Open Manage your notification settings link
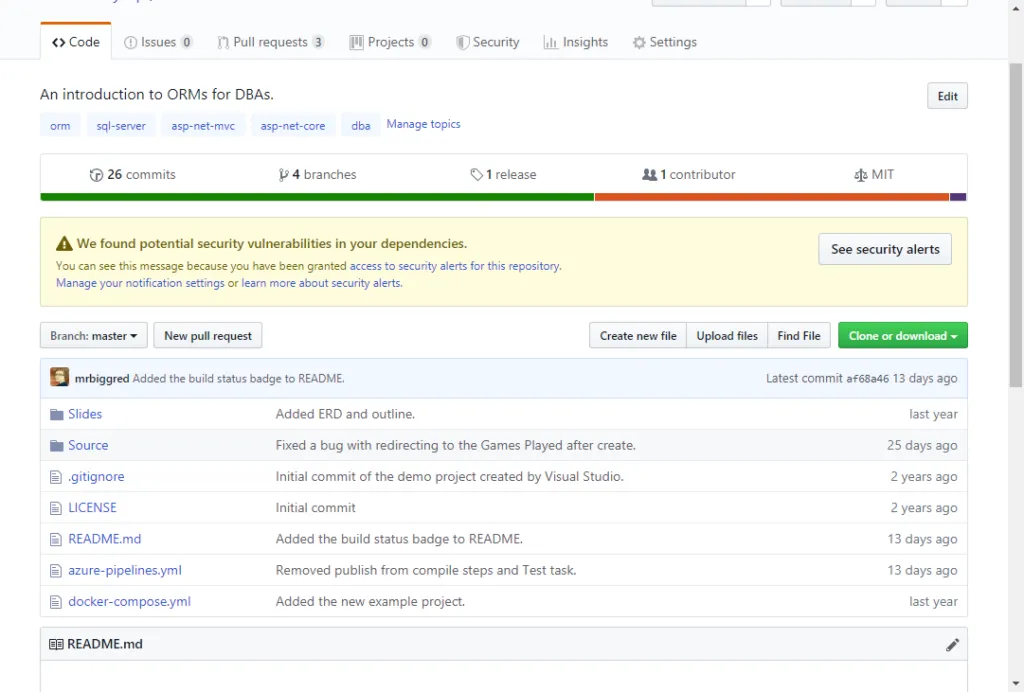Viewport: 1024px width, 692px height. pyautogui.click(x=140, y=283)
